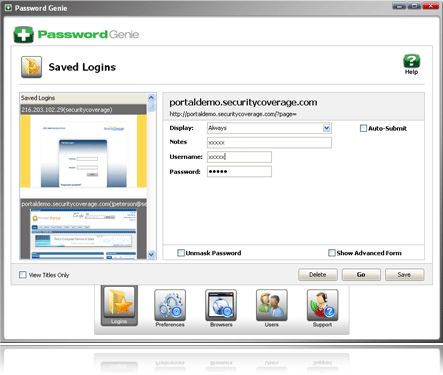Enable View Titles Only checkbox

click(23, 275)
